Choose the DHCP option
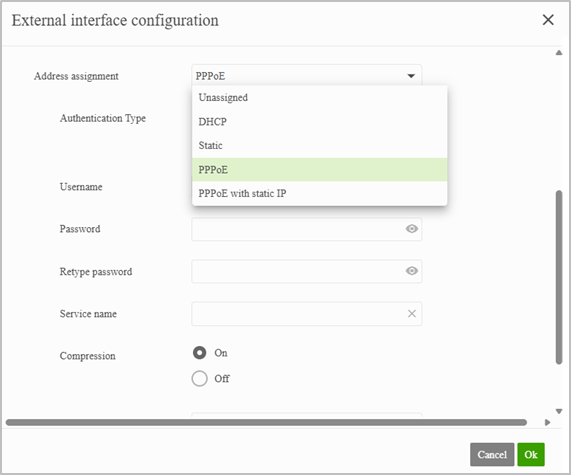Image resolution: width=571 pixels, height=475 pixels. point(320,121)
